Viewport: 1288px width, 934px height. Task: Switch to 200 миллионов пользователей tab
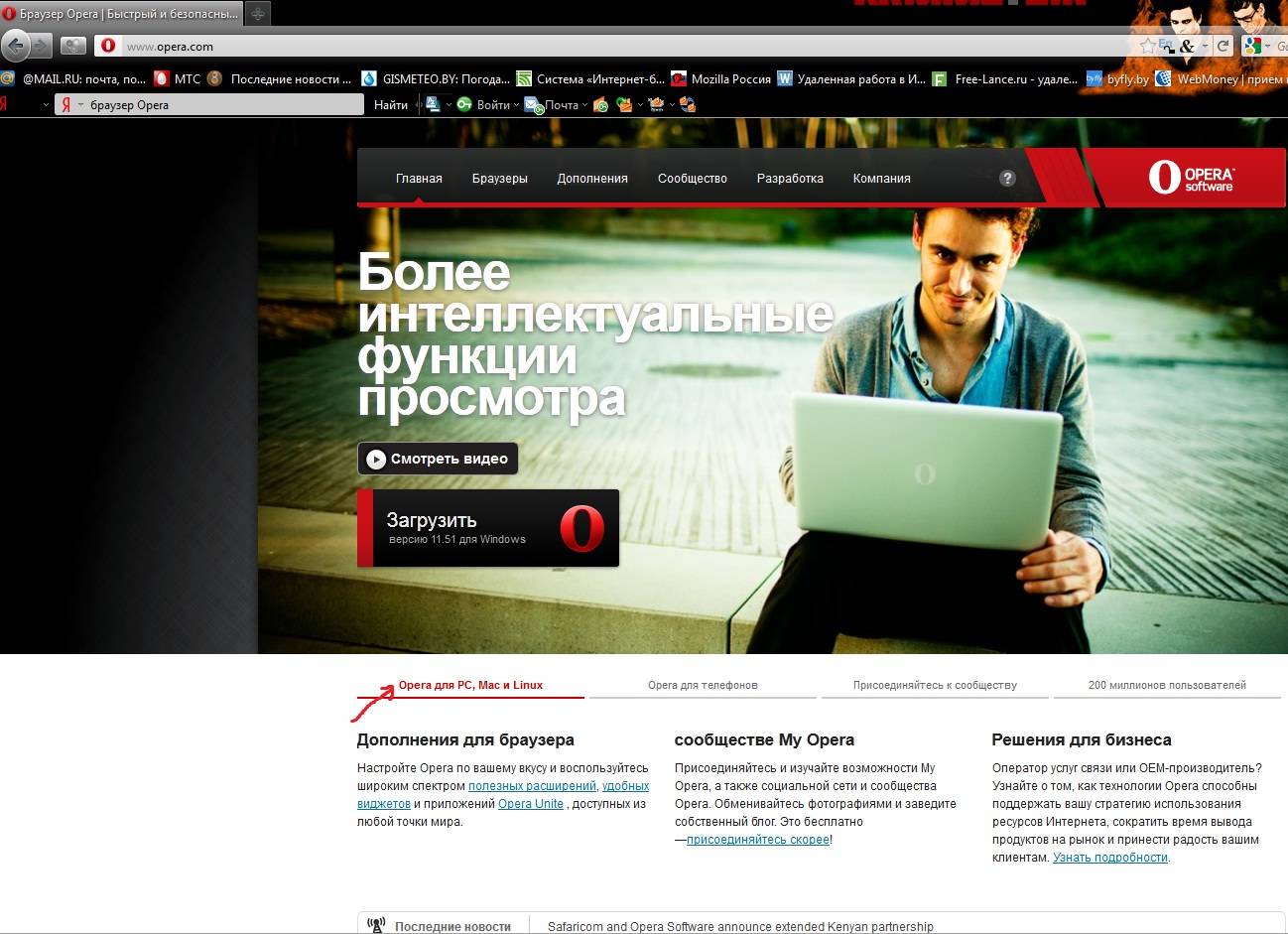click(1167, 685)
